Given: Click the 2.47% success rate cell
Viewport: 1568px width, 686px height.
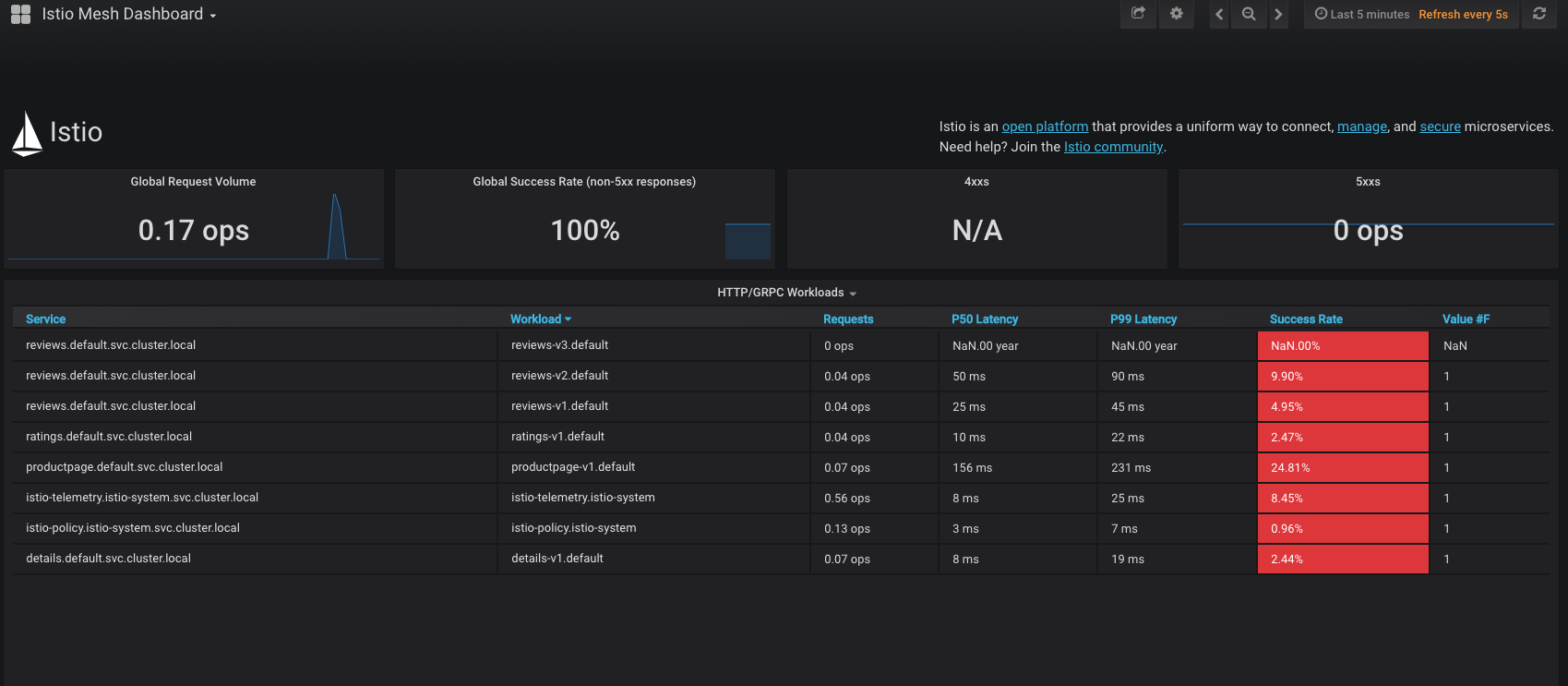Looking at the screenshot, I should (1343, 437).
